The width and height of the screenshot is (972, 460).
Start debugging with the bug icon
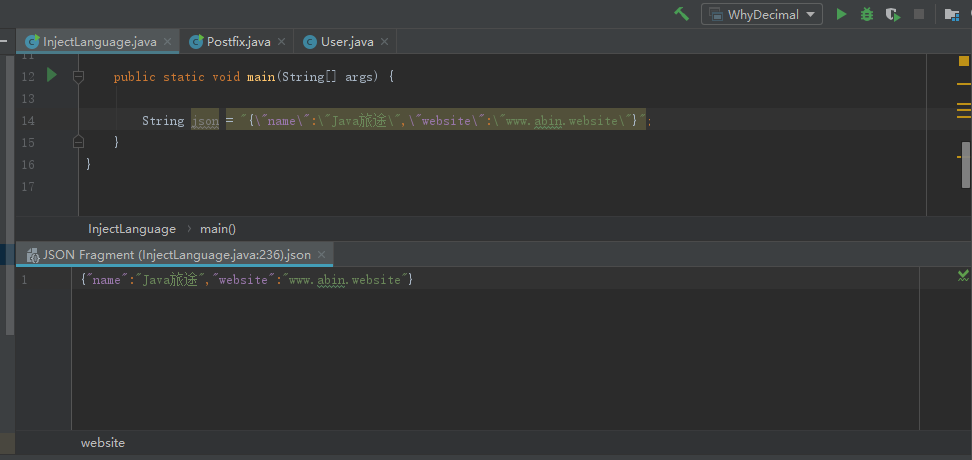click(x=867, y=14)
